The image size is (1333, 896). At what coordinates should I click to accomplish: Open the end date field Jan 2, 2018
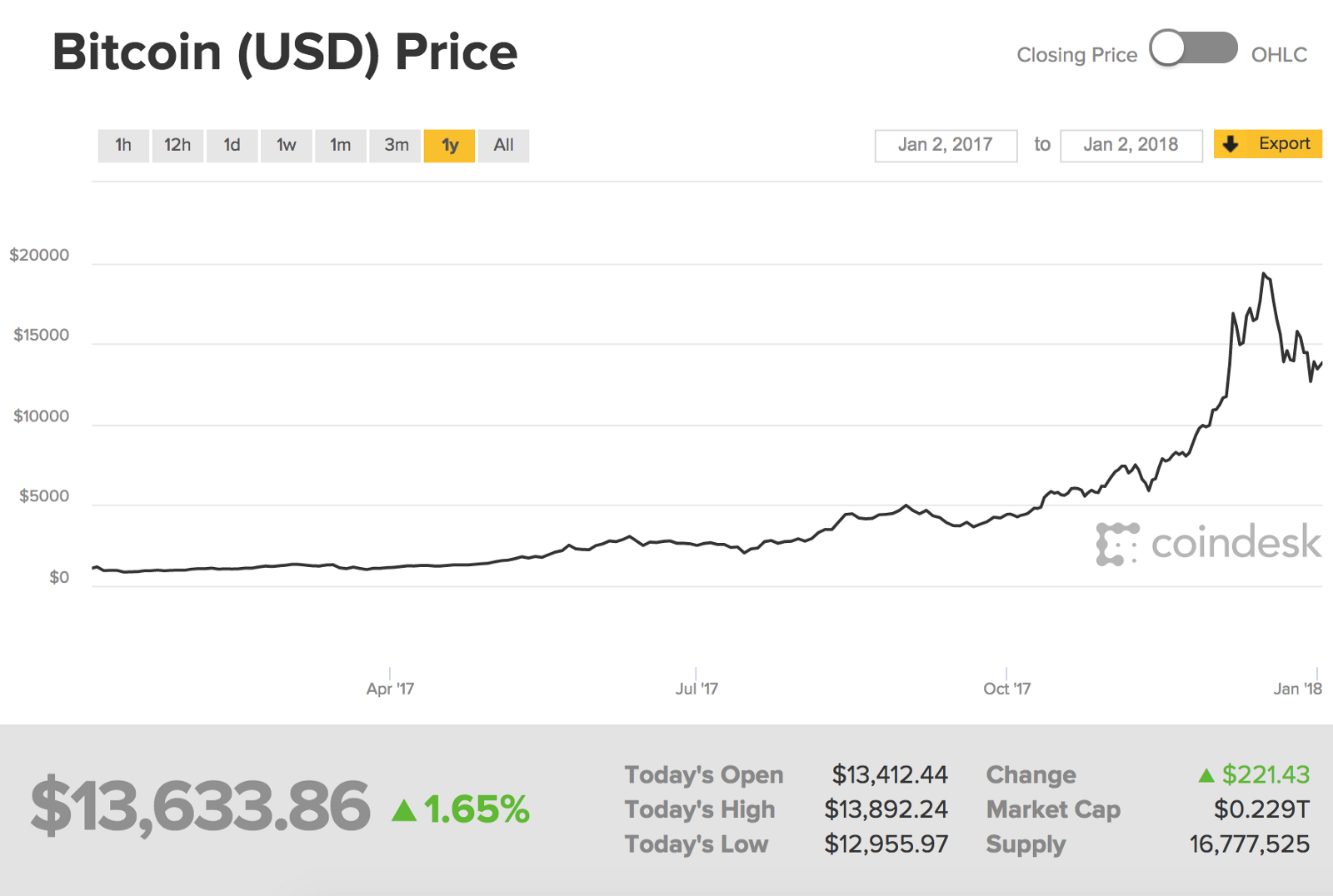click(x=1131, y=146)
